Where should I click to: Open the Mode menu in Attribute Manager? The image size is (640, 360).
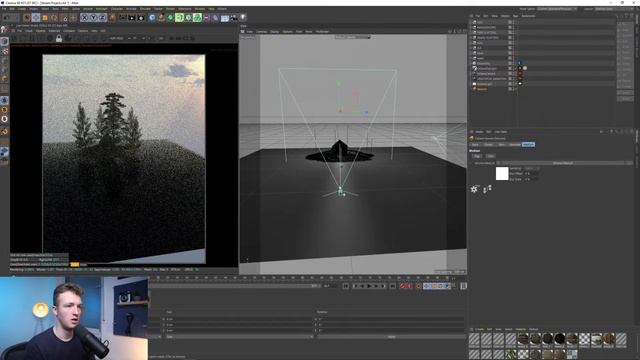click(x=479, y=132)
